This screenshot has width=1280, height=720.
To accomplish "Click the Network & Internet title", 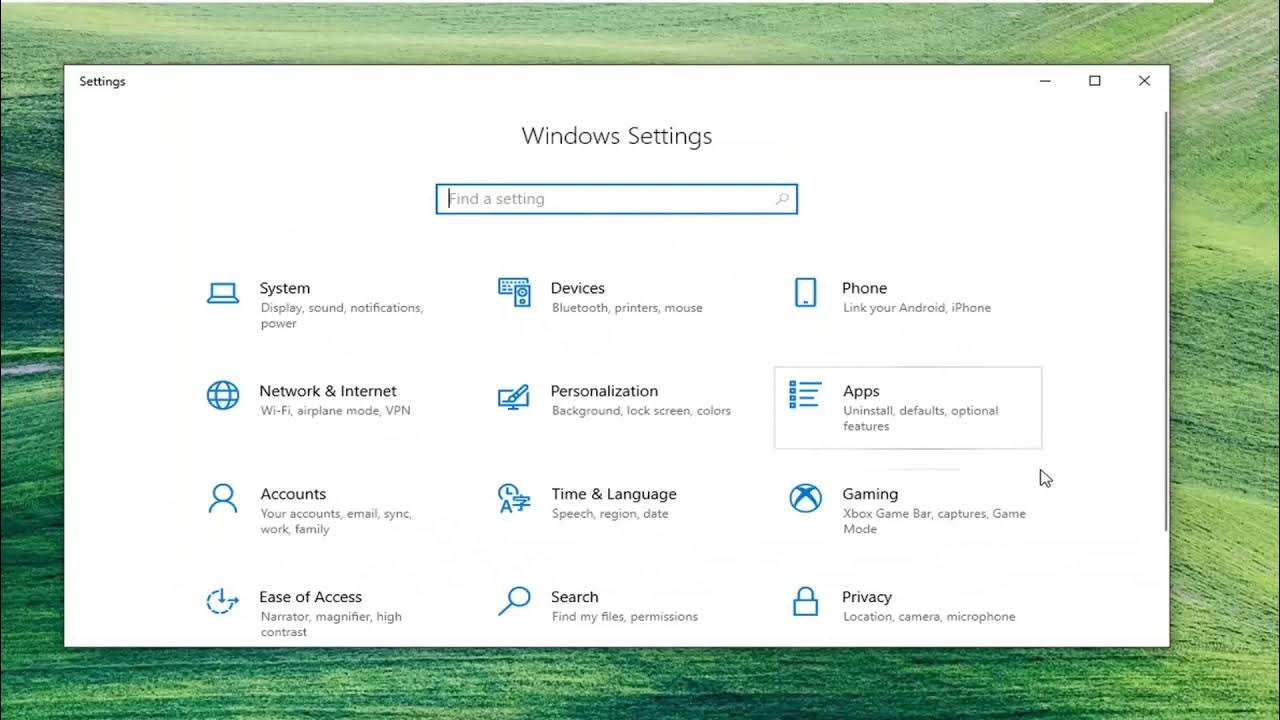I will tap(328, 391).
